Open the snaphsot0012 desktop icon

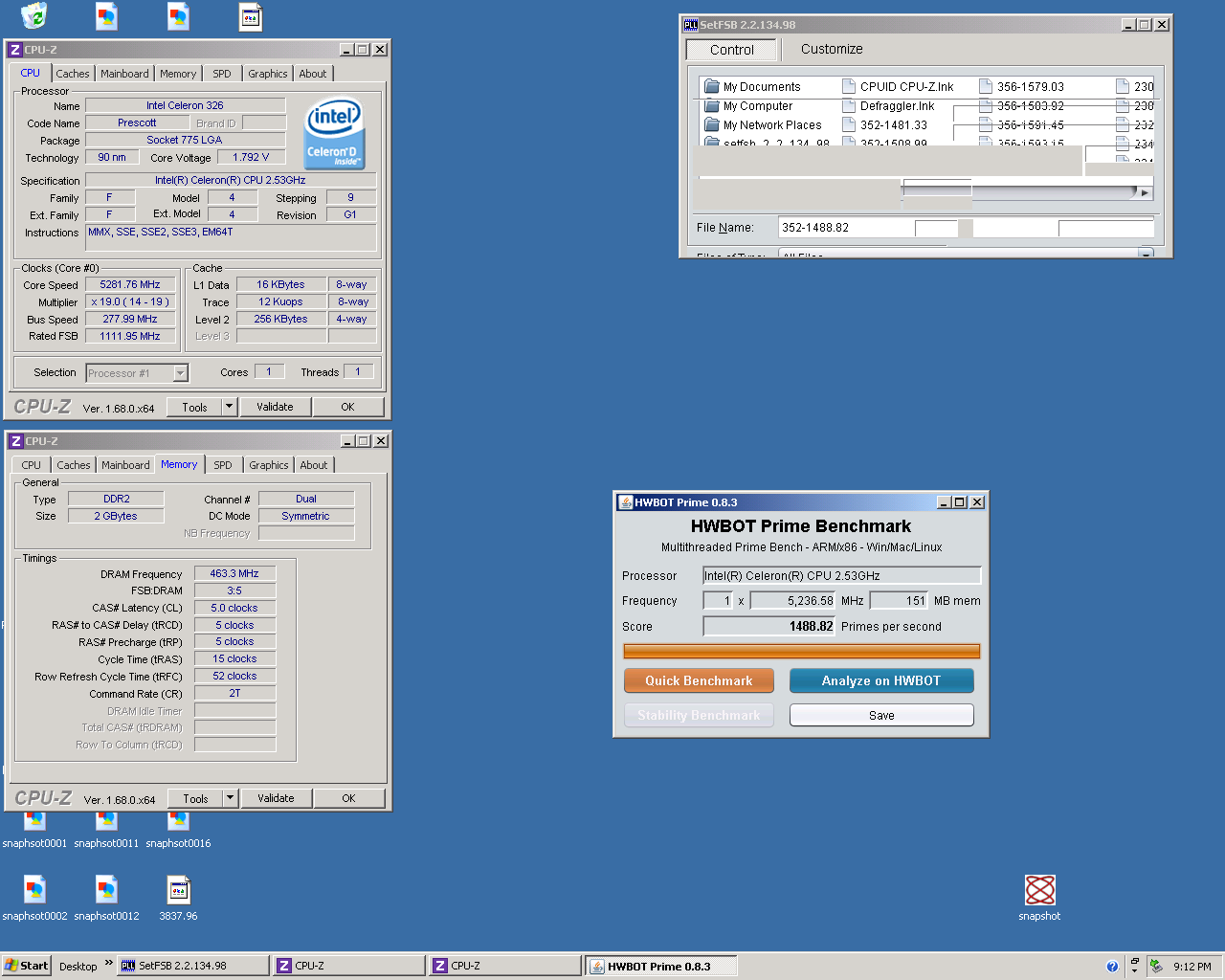(106, 898)
